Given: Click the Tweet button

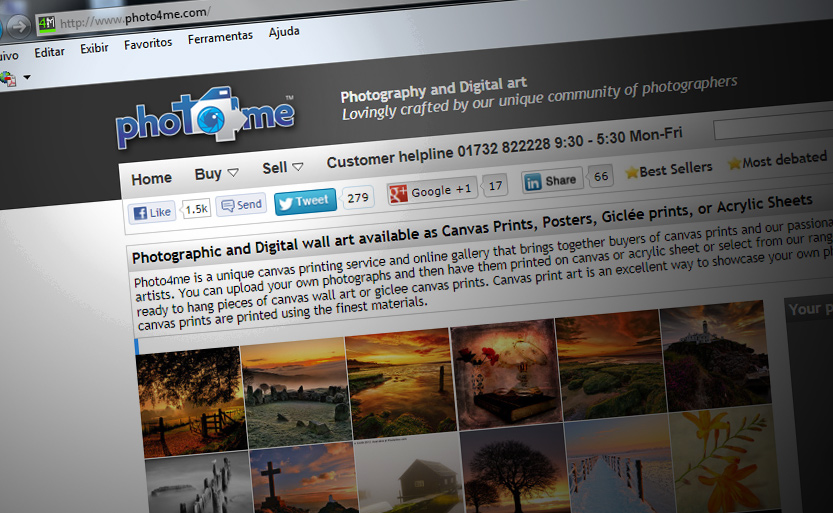Looking at the screenshot, I should tap(305, 202).
